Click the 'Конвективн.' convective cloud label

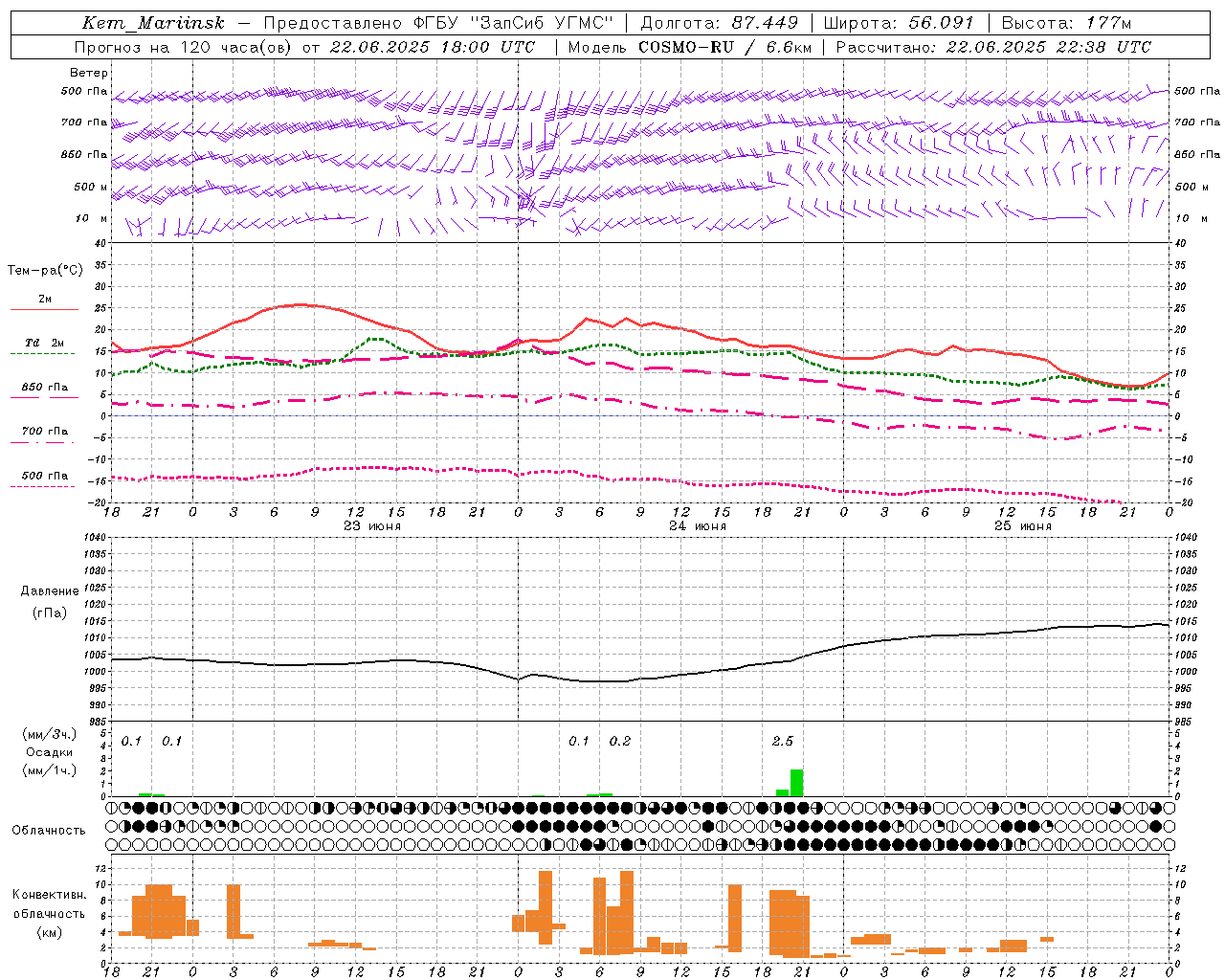tap(50, 895)
